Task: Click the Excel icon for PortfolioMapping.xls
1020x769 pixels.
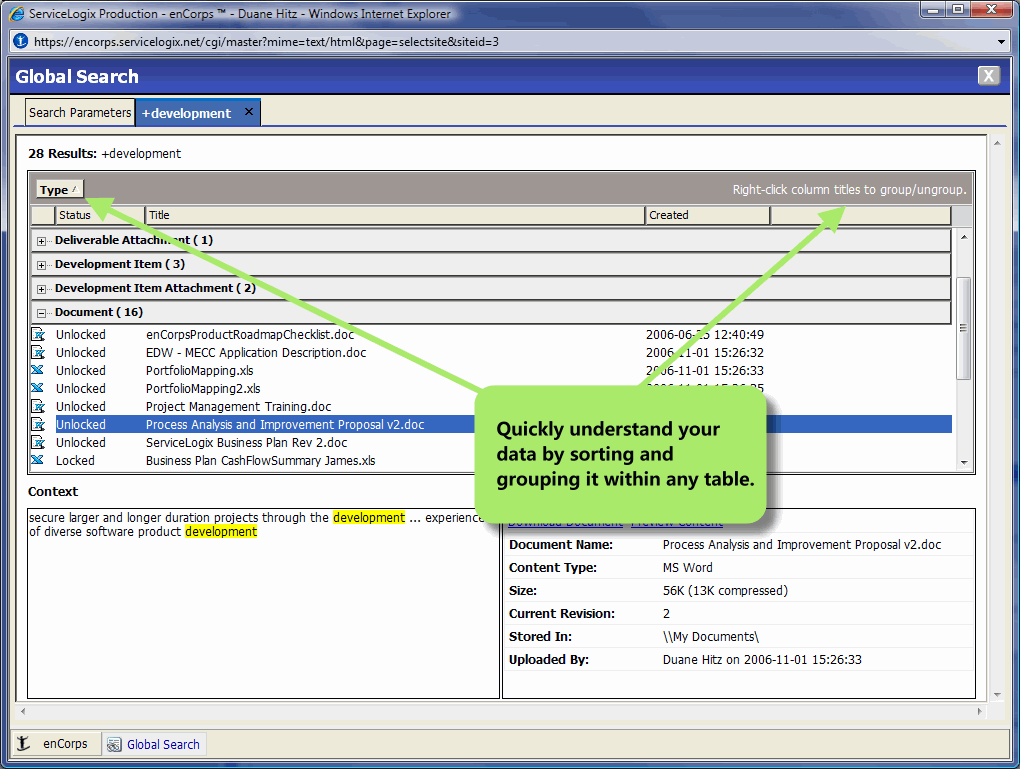Action: click(38, 370)
